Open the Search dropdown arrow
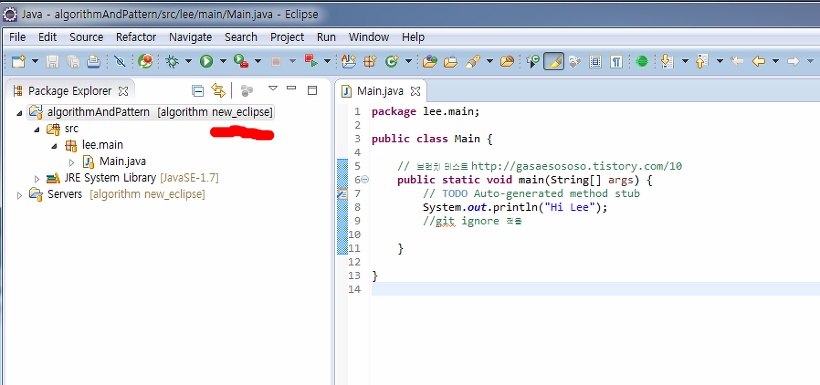Screen dimensions: 820x385 coord(489,62)
